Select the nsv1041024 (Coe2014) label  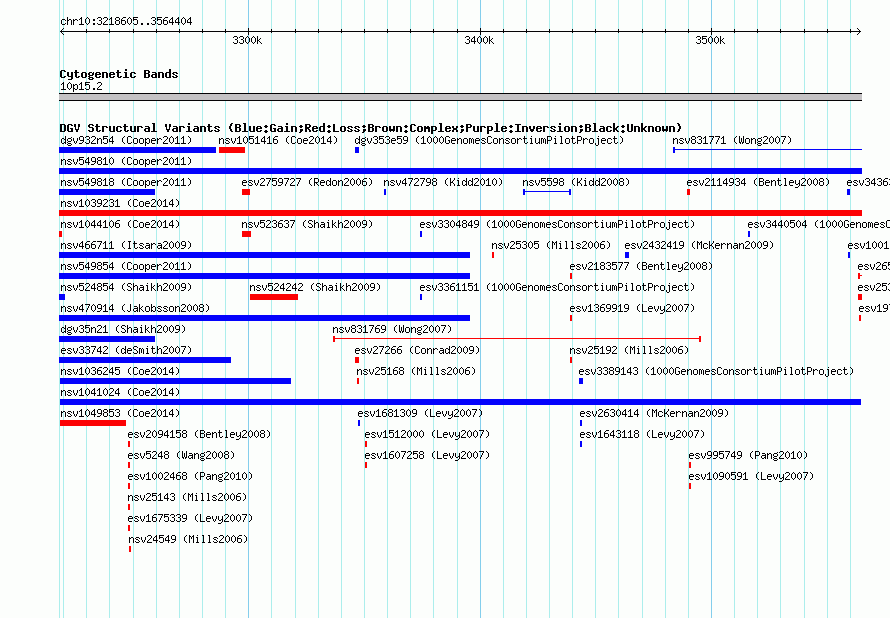[x=120, y=392]
